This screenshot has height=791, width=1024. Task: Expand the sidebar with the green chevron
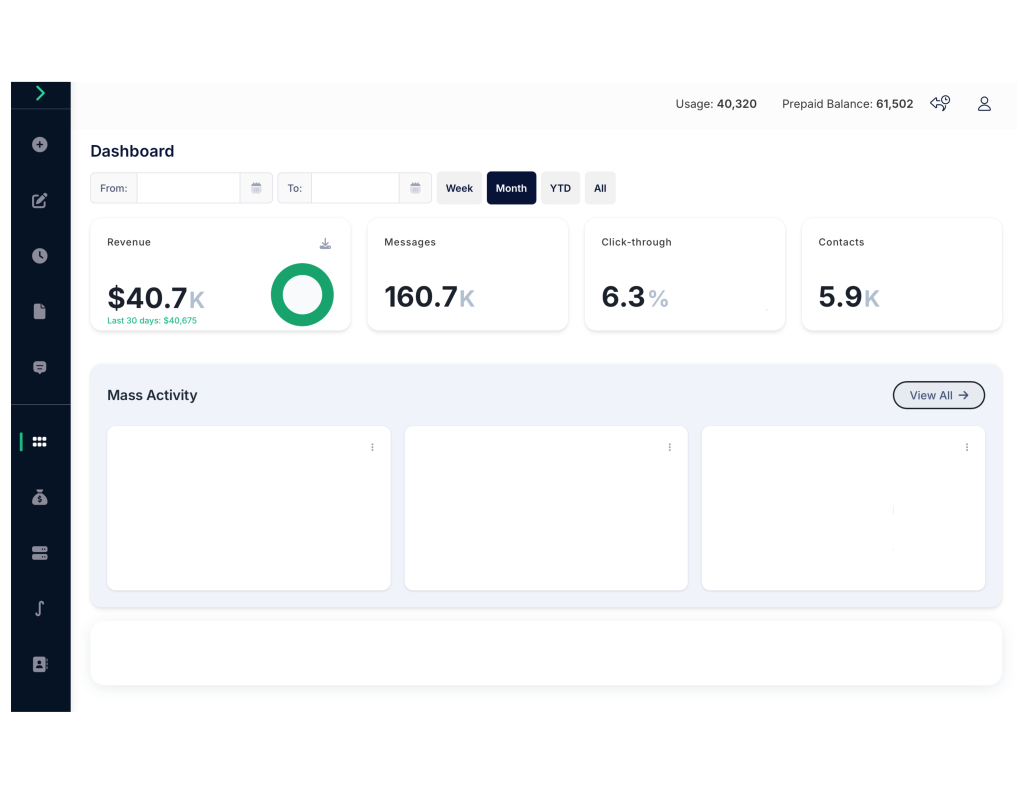click(x=40, y=93)
